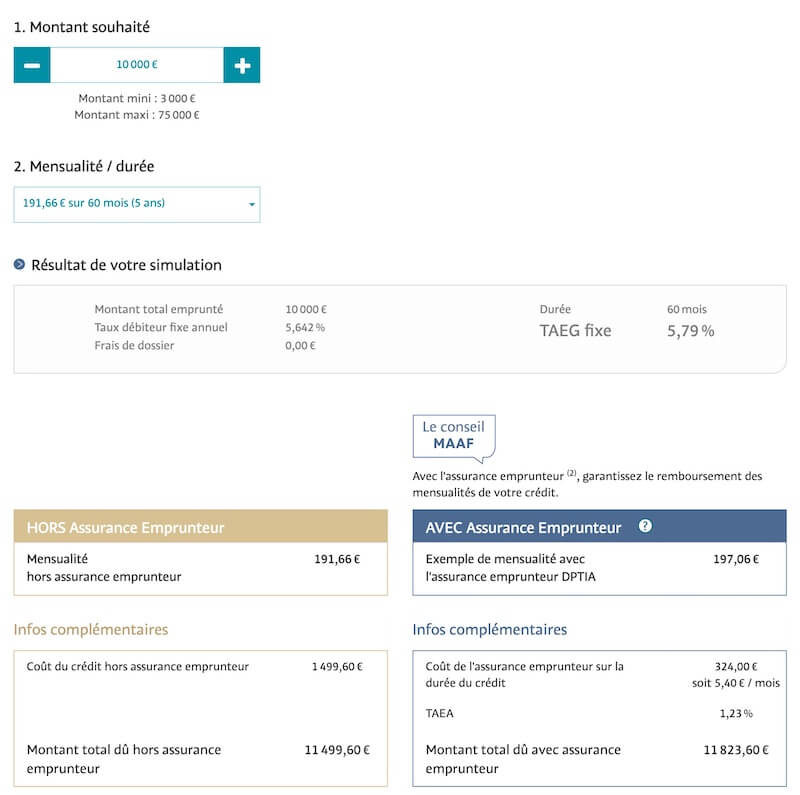Click the 11 823,60 € total with insurance

[x=736, y=750]
